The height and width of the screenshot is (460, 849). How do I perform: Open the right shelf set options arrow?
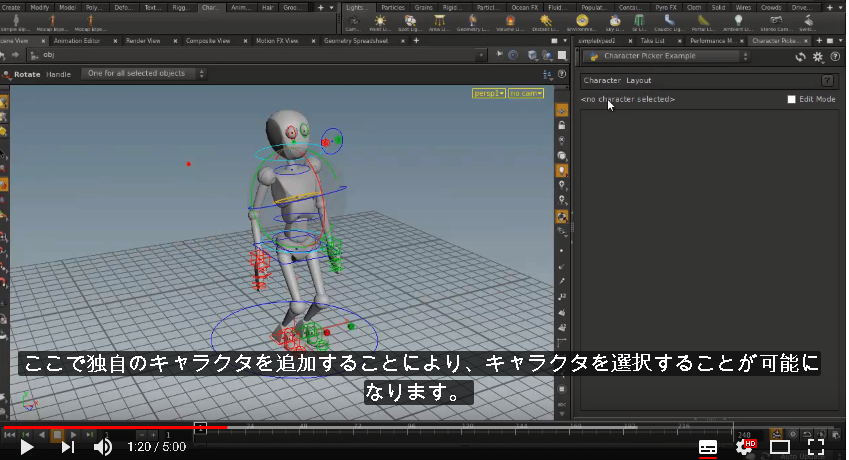(x=840, y=8)
